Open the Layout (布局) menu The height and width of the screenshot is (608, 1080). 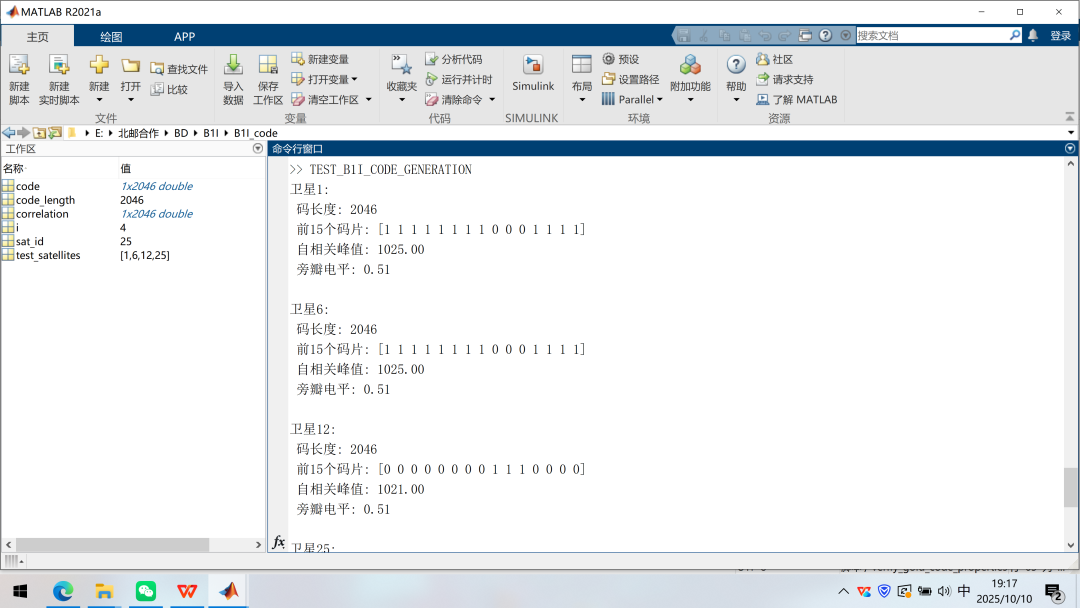tap(582, 79)
